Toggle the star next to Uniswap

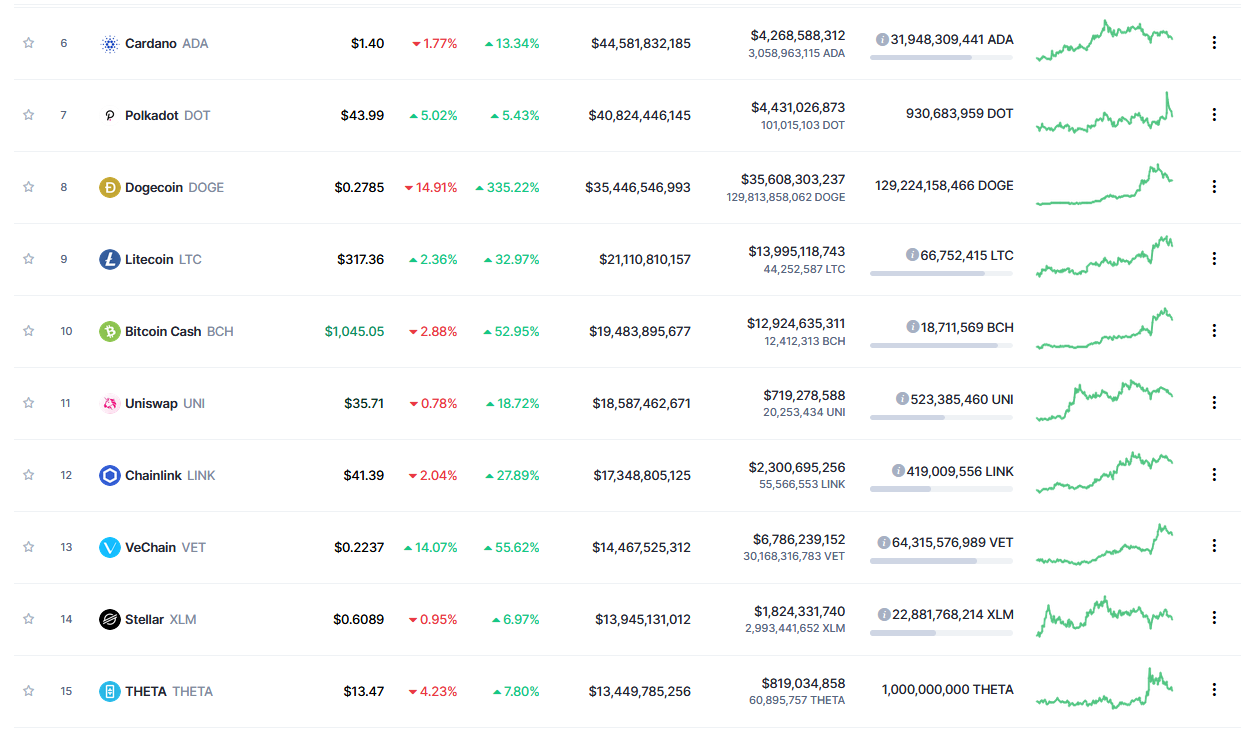click(29, 403)
